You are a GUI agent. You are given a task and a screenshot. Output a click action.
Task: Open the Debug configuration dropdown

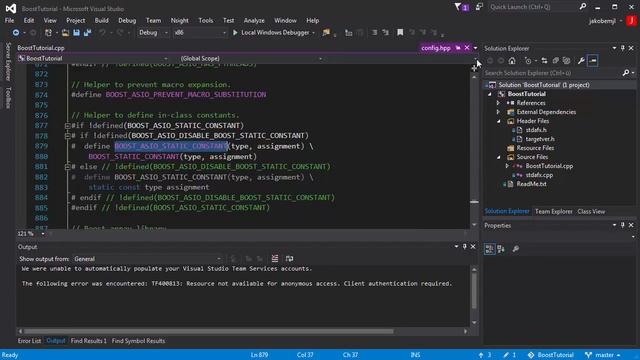coord(153,33)
